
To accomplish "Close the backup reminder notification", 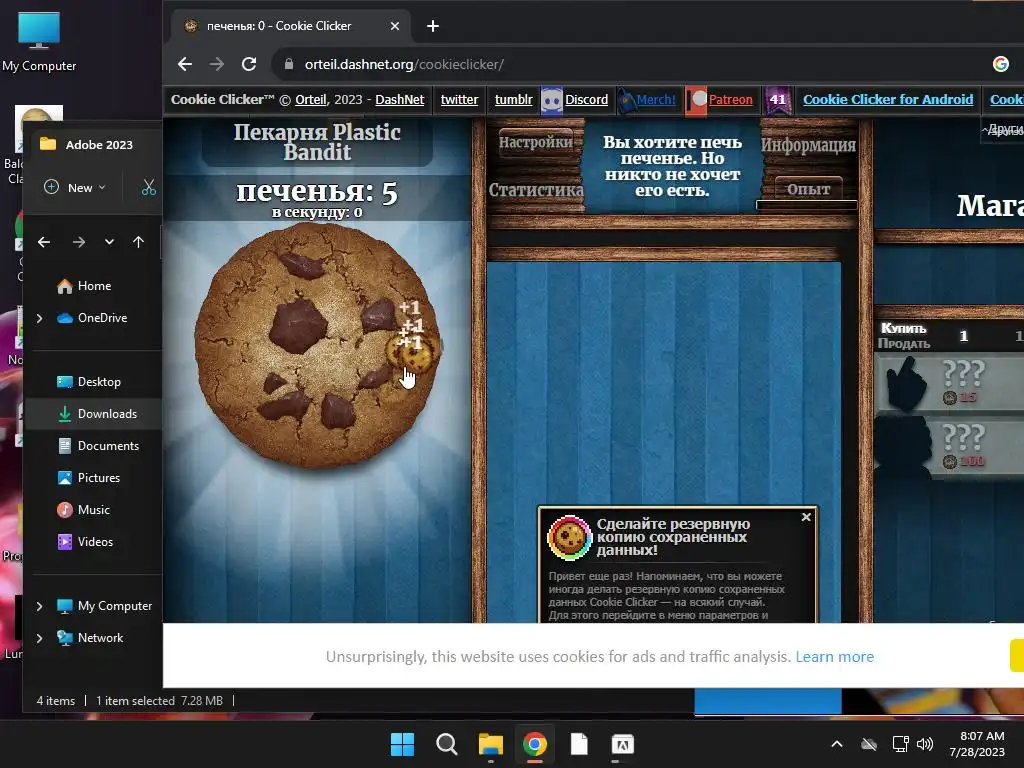I will point(807,517).
